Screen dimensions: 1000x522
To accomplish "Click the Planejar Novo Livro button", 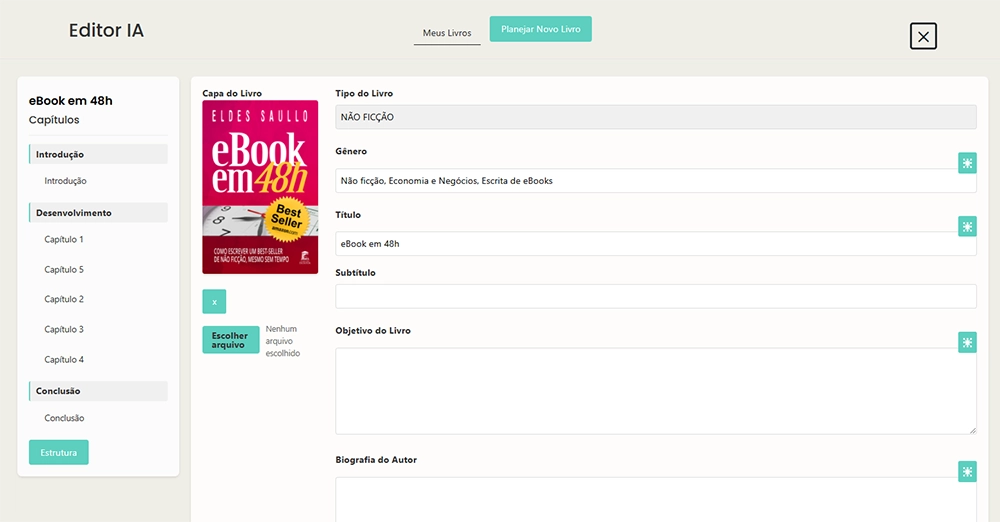I will tap(540, 29).
